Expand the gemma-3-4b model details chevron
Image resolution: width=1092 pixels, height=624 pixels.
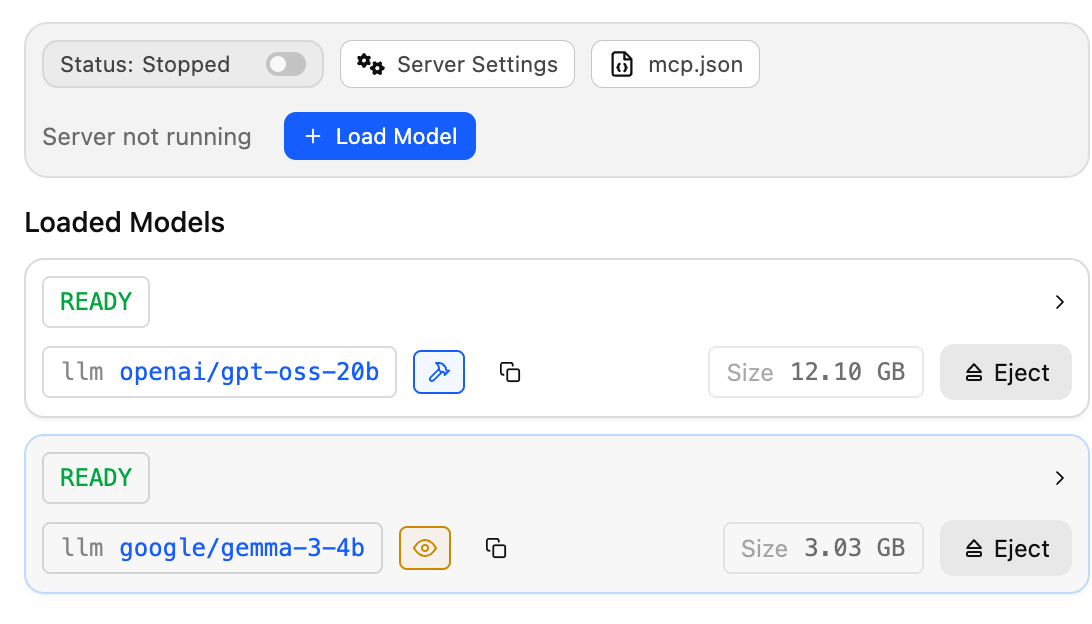1060,478
